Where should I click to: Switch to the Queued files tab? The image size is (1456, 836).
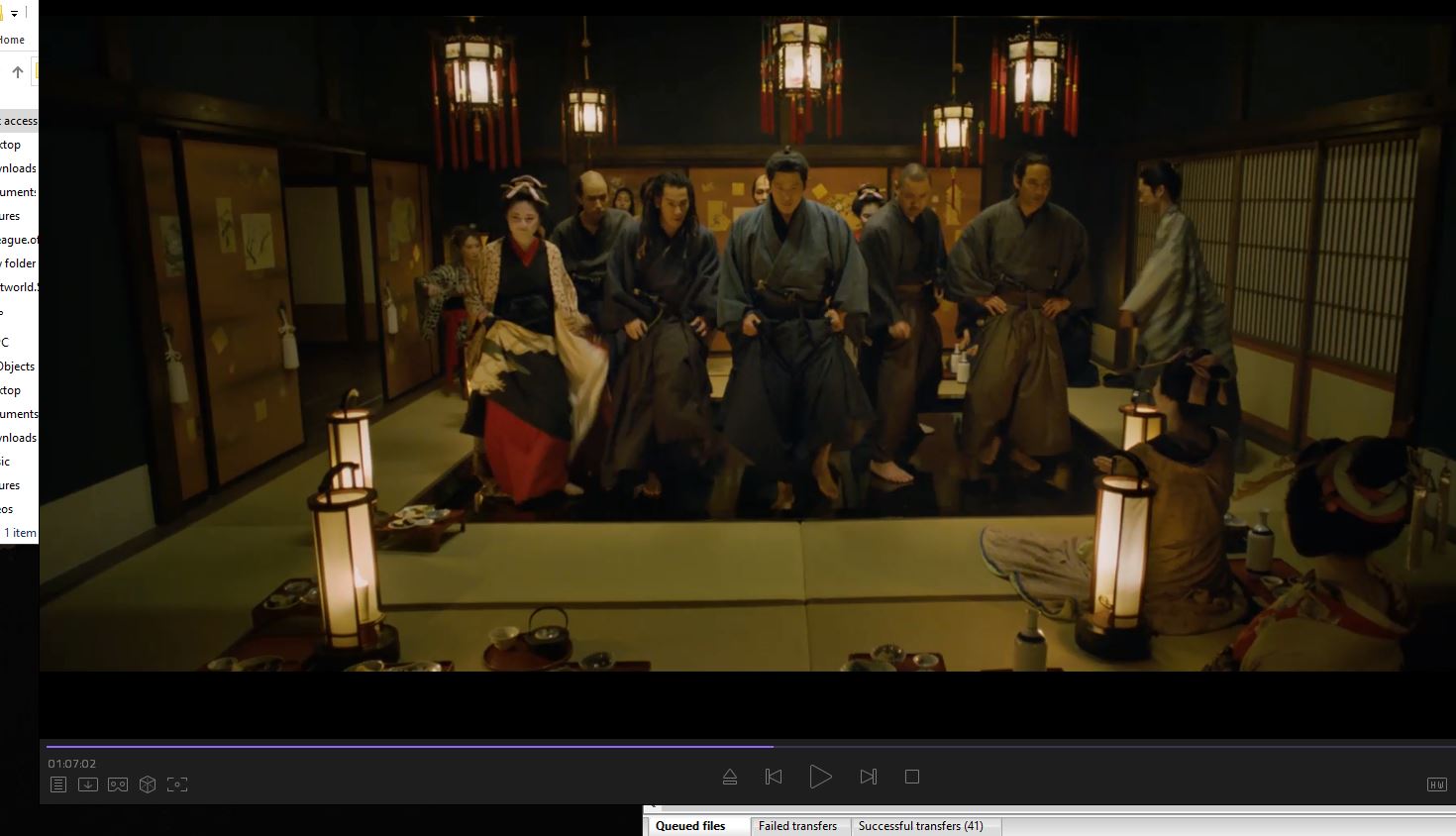coord(690,826)
